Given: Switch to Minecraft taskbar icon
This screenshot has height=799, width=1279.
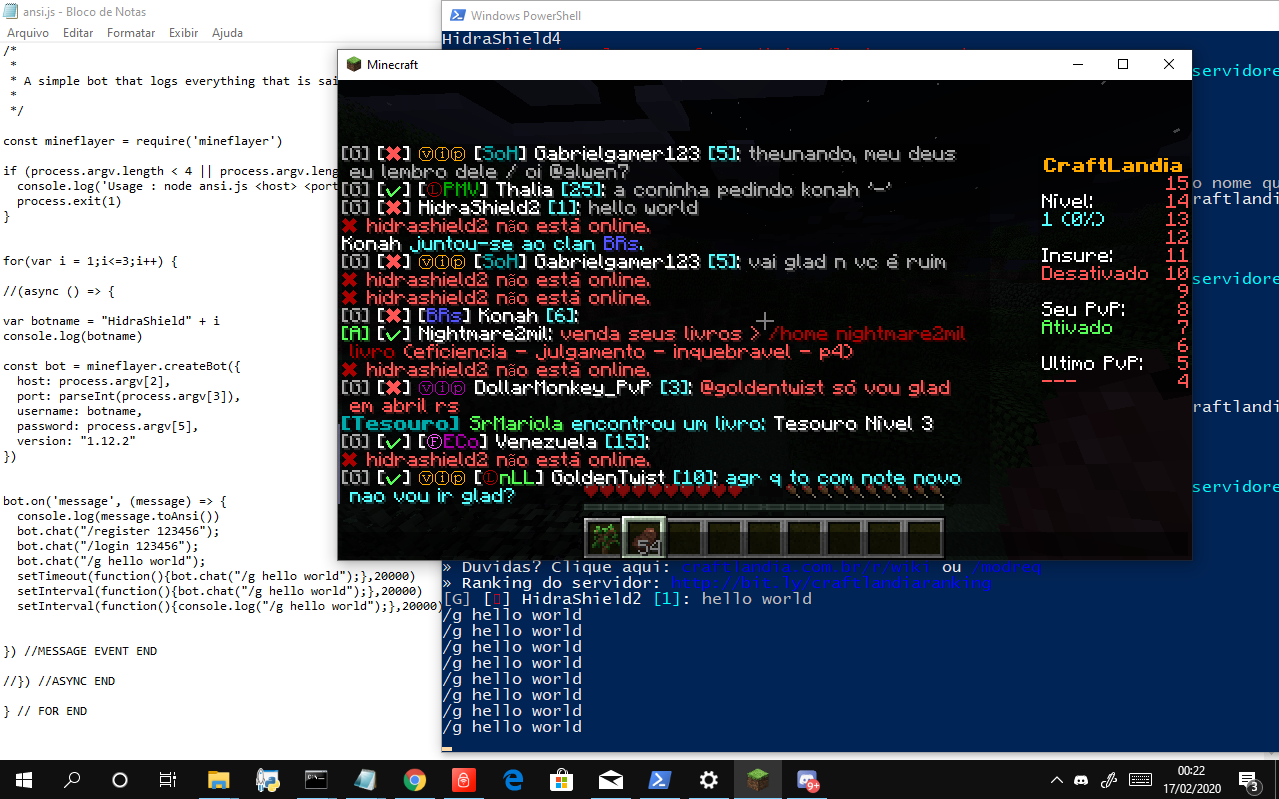Looking at the screenshot, I should click(757, 780).
